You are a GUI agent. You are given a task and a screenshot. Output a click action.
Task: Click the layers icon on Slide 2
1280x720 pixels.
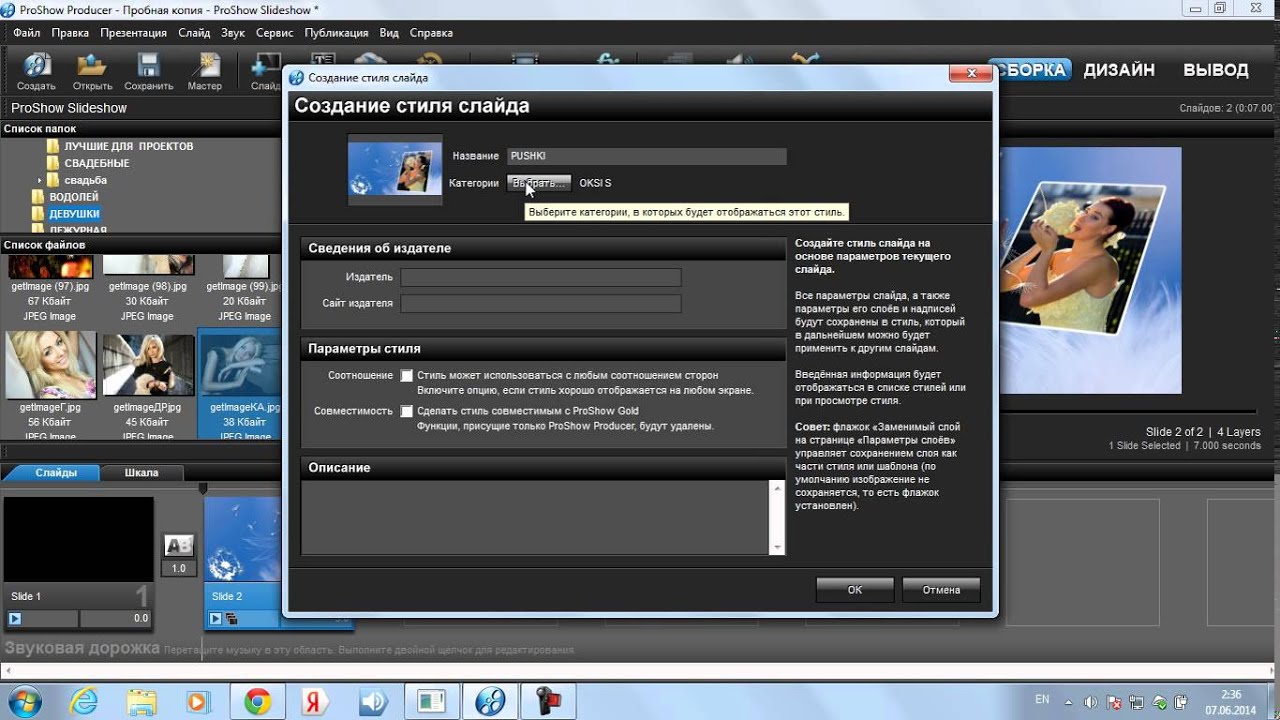coord(231,619)
